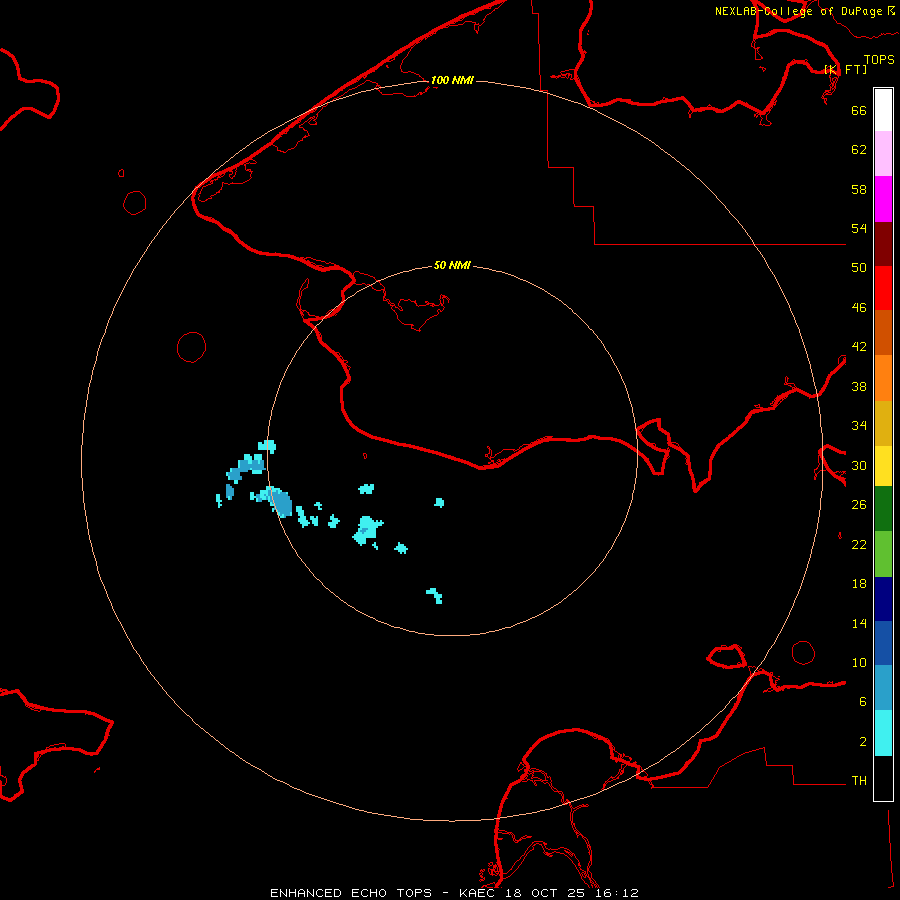This screenshot has height=900, width=900.
Task: Click the '6' legend value
Action: pyautogui.click(x=863, y=702)
